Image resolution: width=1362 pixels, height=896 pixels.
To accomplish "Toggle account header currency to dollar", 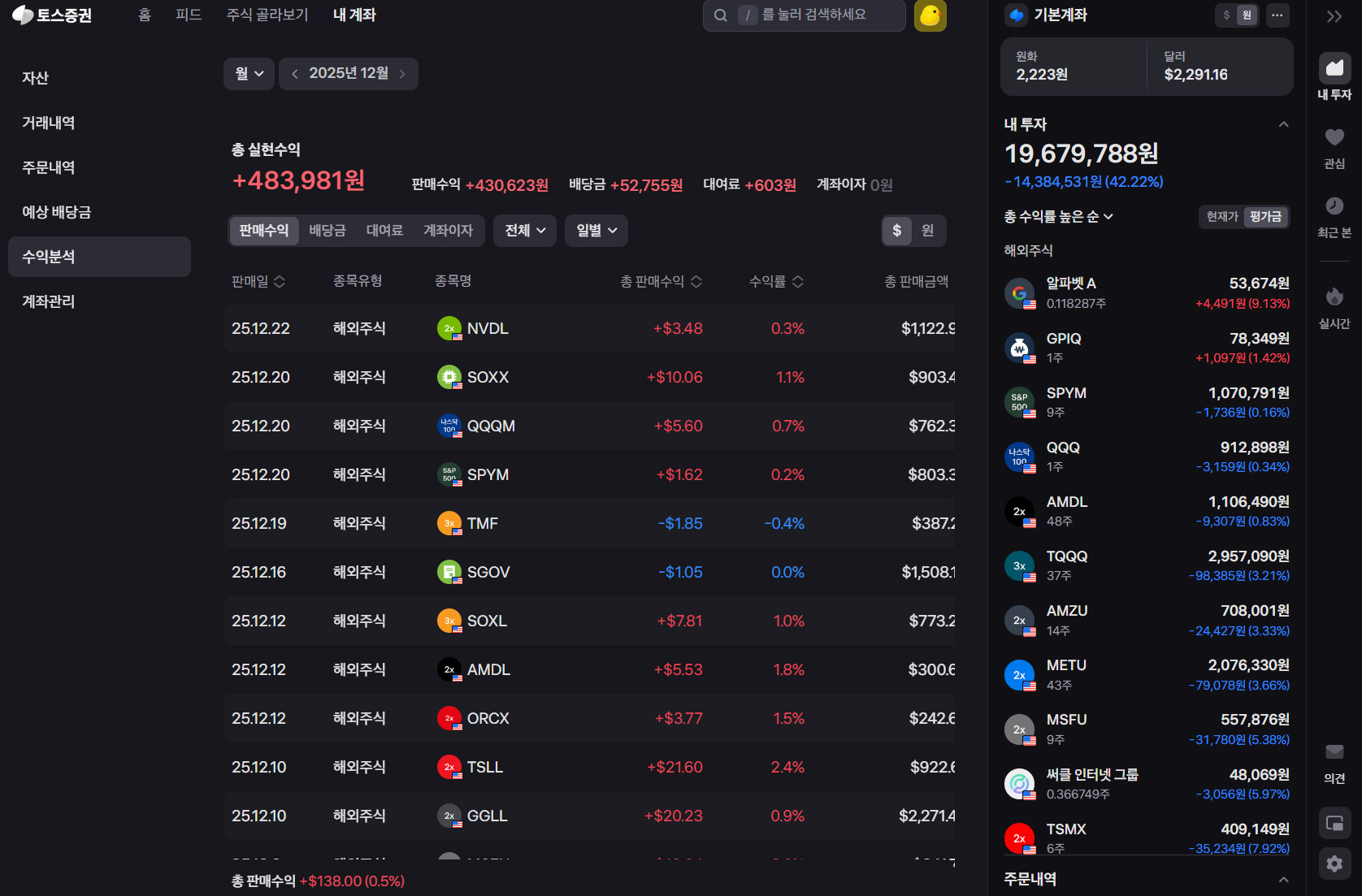I will tap(1226, 15).
